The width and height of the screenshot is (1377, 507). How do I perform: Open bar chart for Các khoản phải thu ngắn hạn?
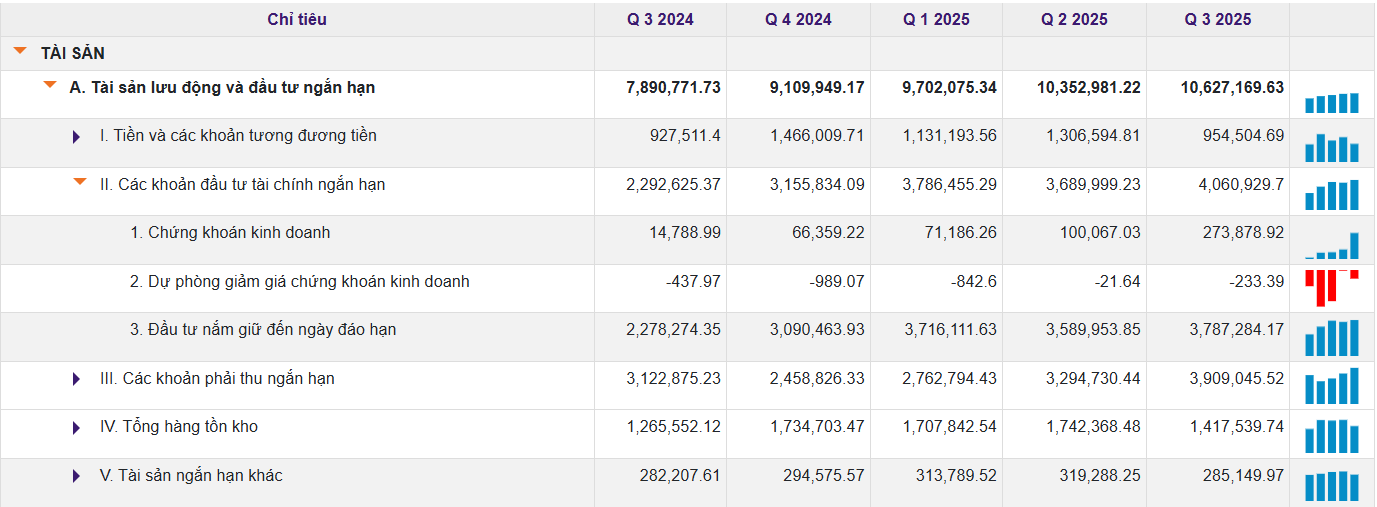pos(1331,386)
